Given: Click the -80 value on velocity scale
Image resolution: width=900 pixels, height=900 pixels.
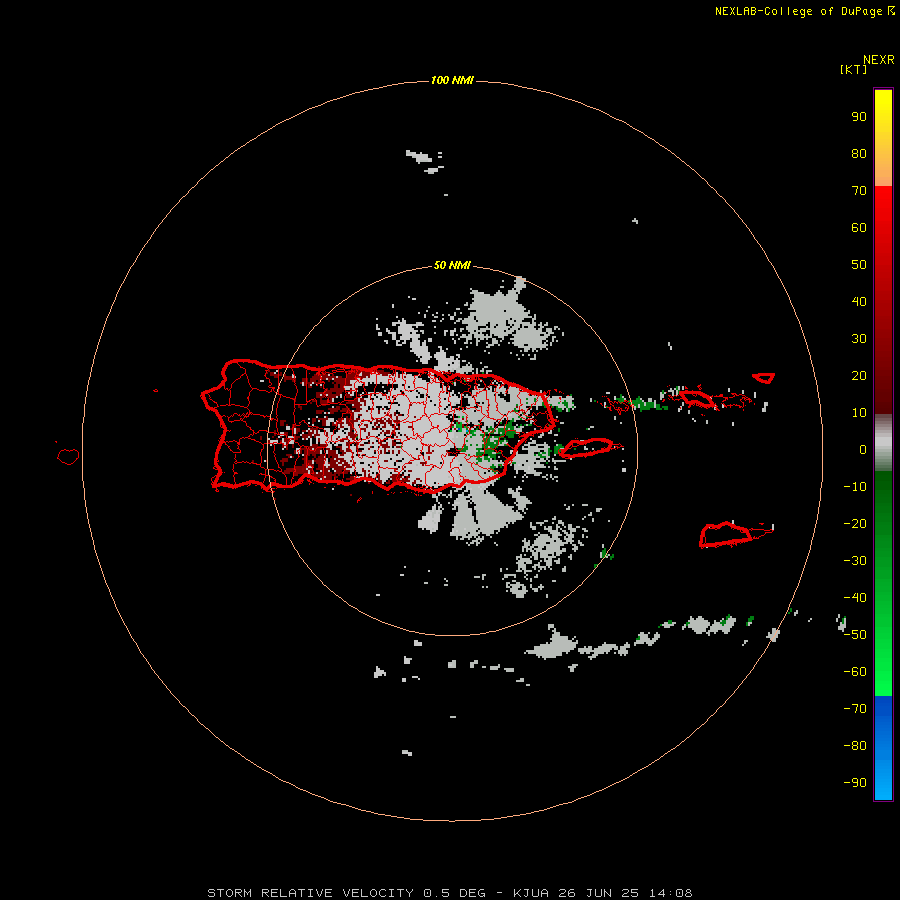Looking at the screenshot, I should tap(855, 746).
